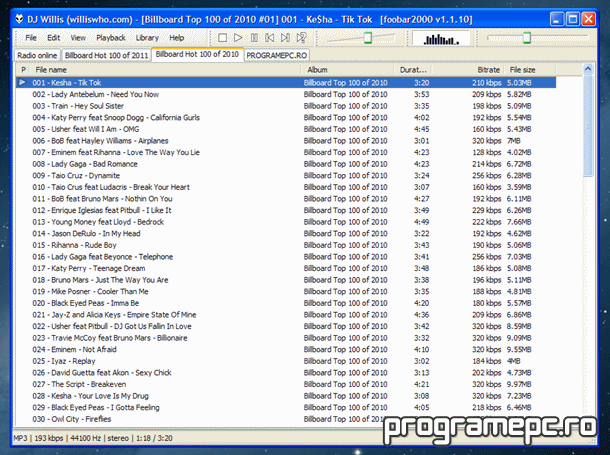
Task: Select 017 - Katy Perry - Teenage Dream
Action: pyautogui.click(x=286, y=268)
